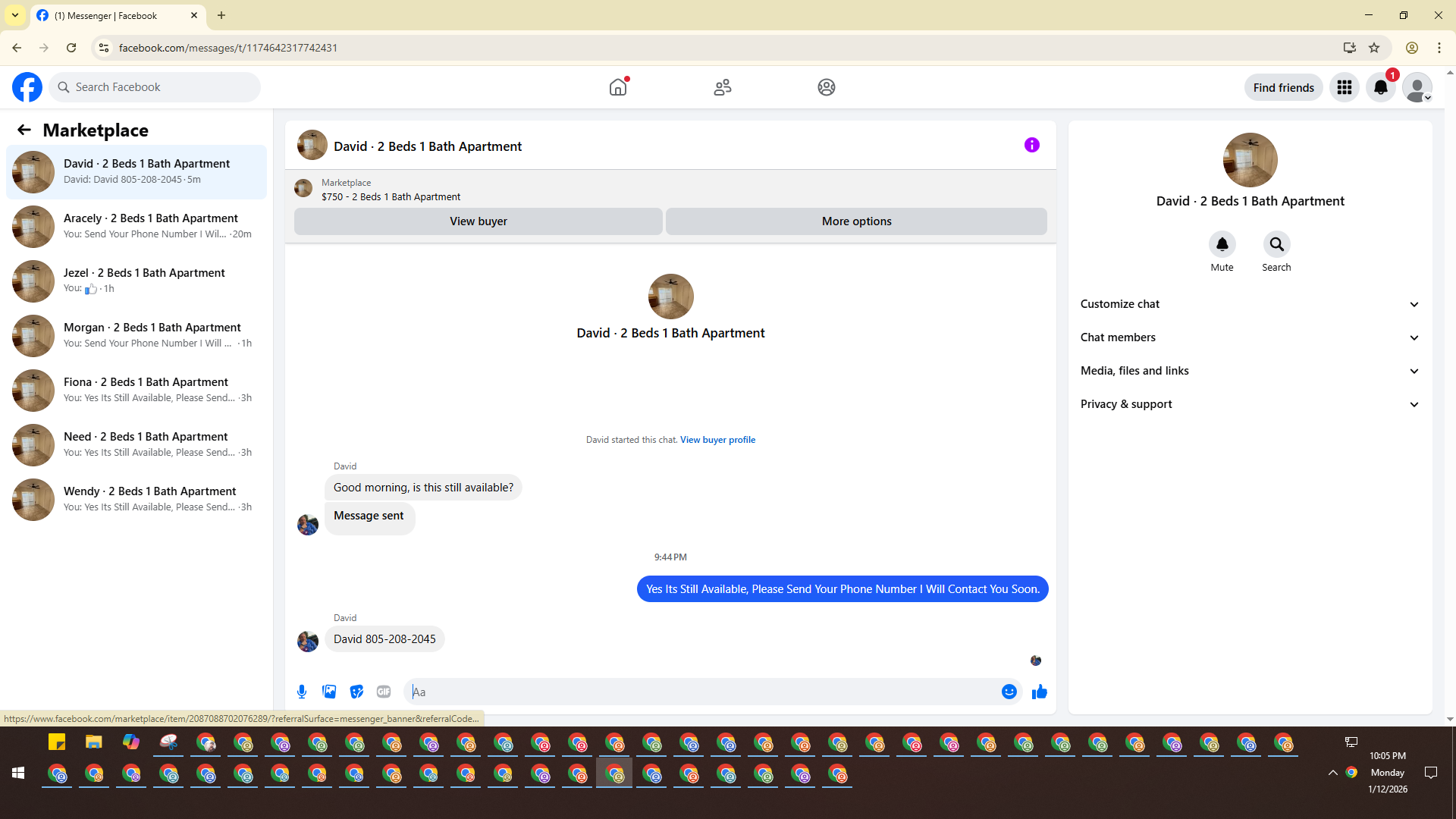Send a thumbs-up like

(1039, 692)
